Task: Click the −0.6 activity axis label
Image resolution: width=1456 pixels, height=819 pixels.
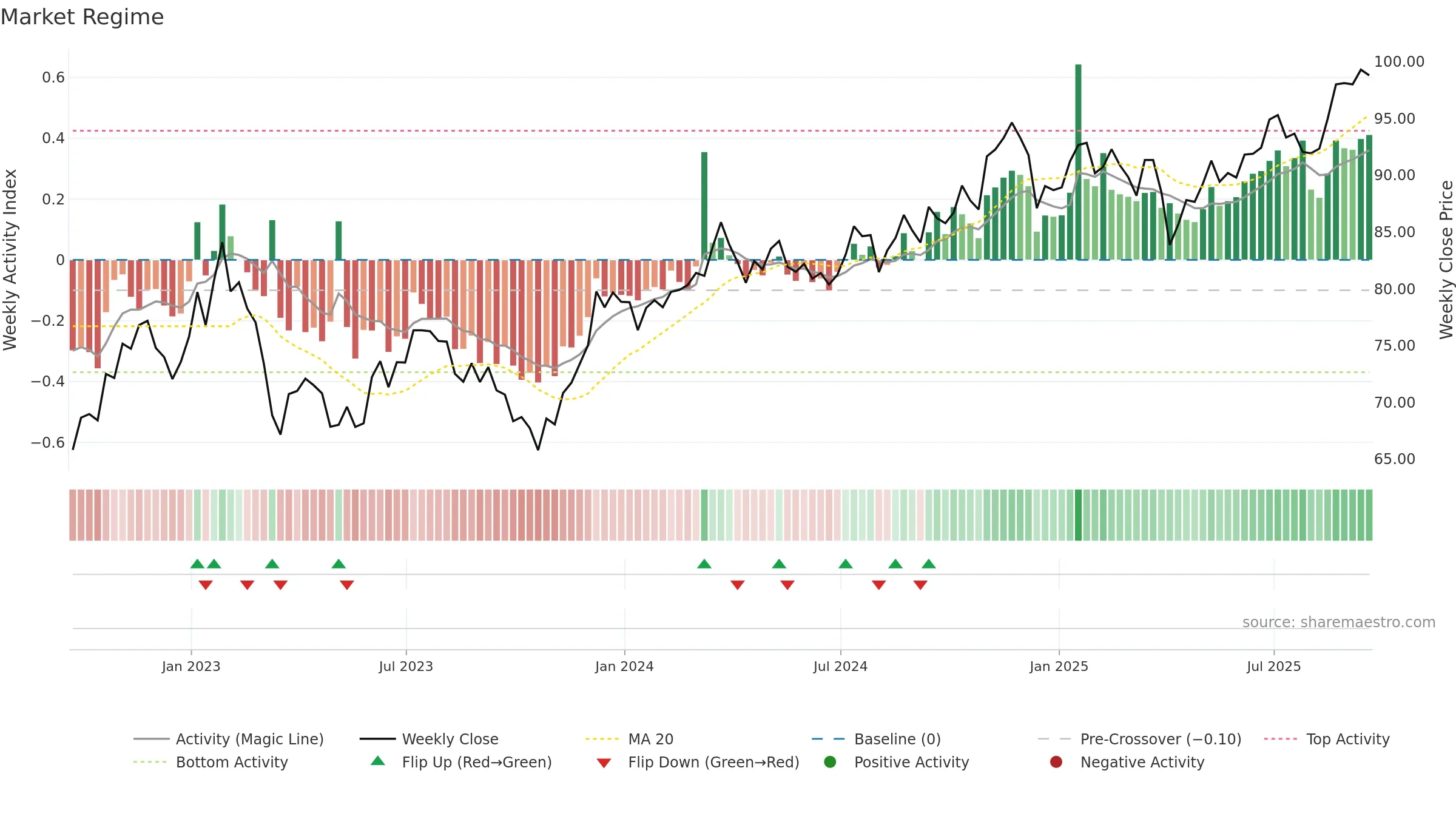Action: pos(48,443)
